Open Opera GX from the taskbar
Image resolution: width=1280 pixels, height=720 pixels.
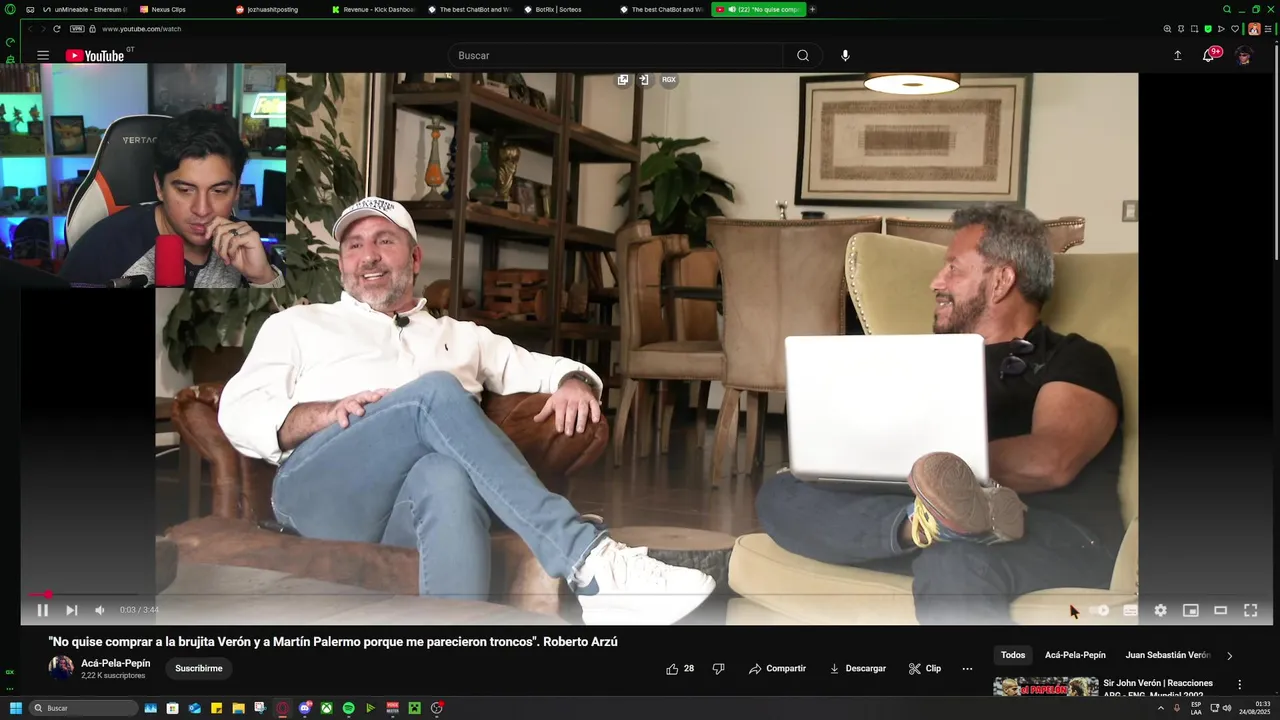click(x=282, y=708)
